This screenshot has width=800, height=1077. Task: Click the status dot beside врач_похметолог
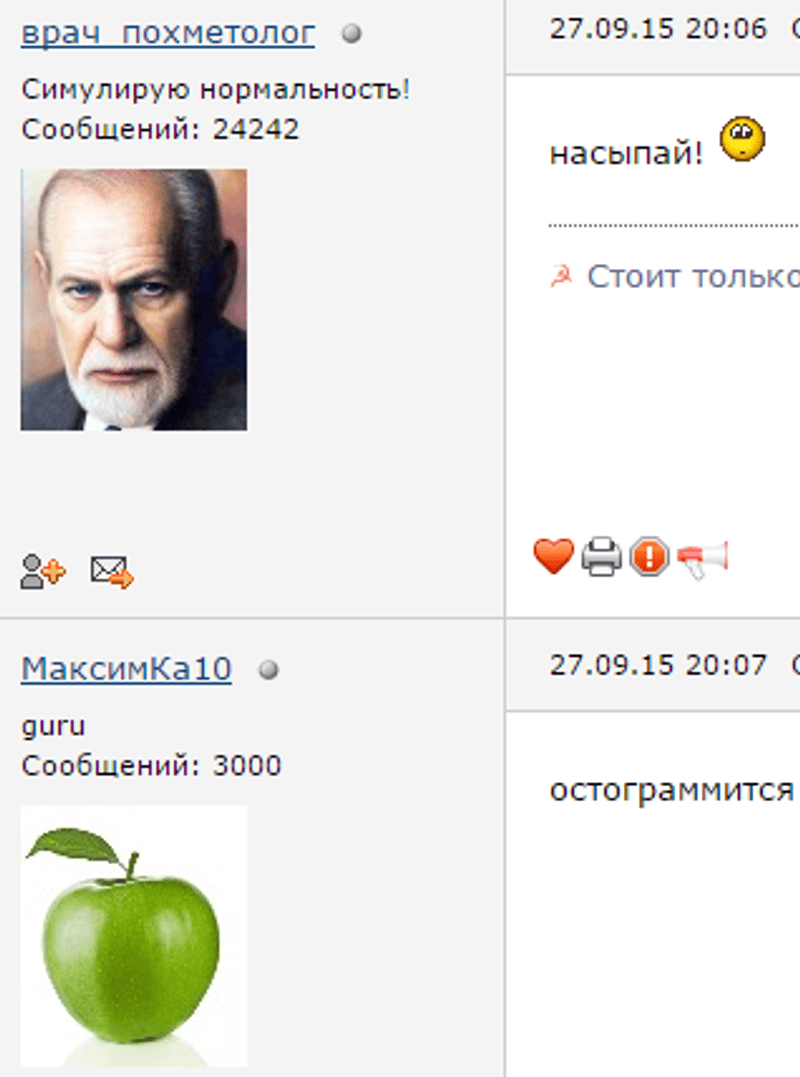(x=352, y=34)
